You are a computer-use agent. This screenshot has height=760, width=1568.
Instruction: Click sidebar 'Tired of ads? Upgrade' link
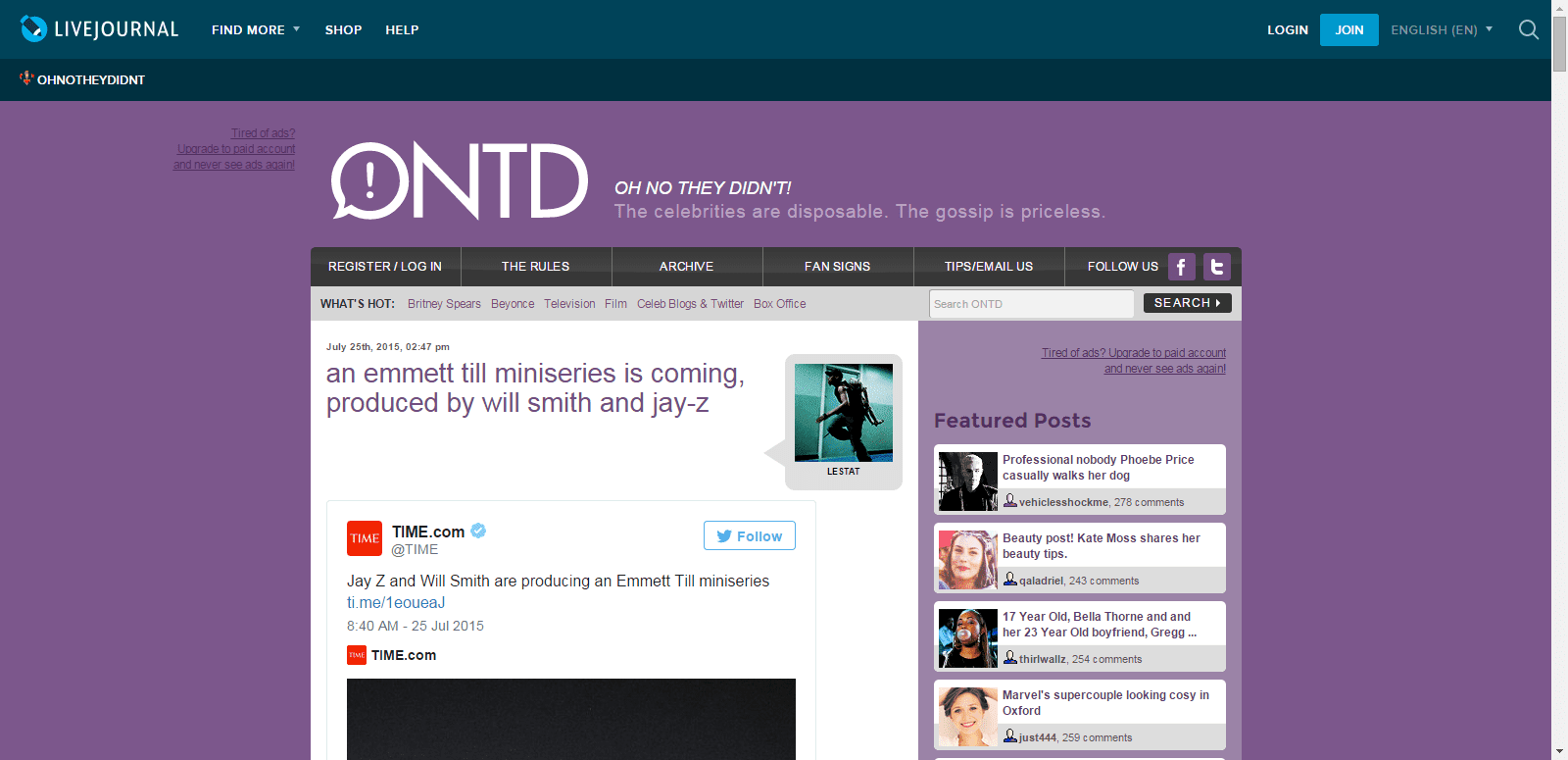pyautogui.click(x=1134, y=361)
